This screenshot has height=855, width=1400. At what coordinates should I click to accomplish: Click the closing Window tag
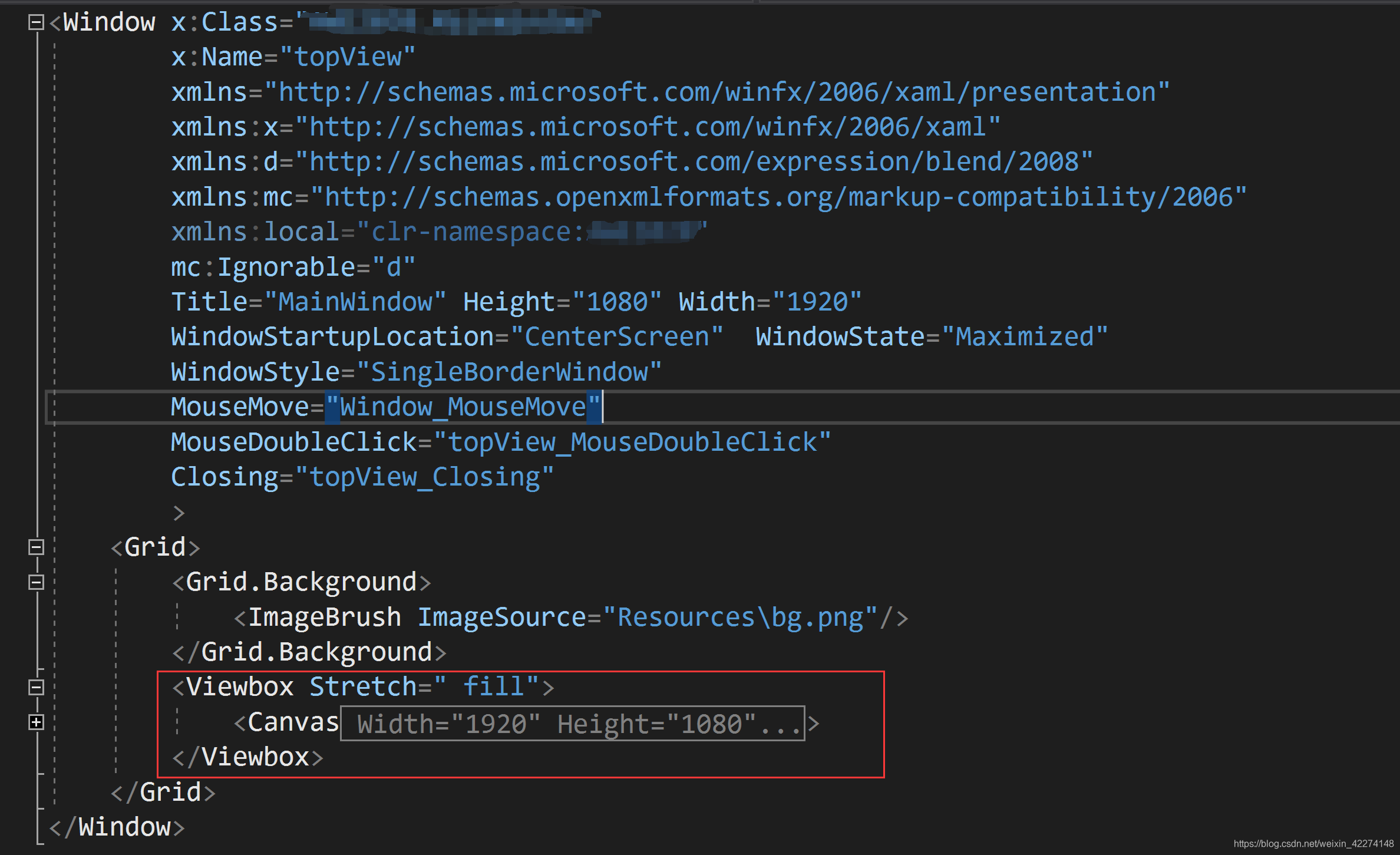(118, 827)
